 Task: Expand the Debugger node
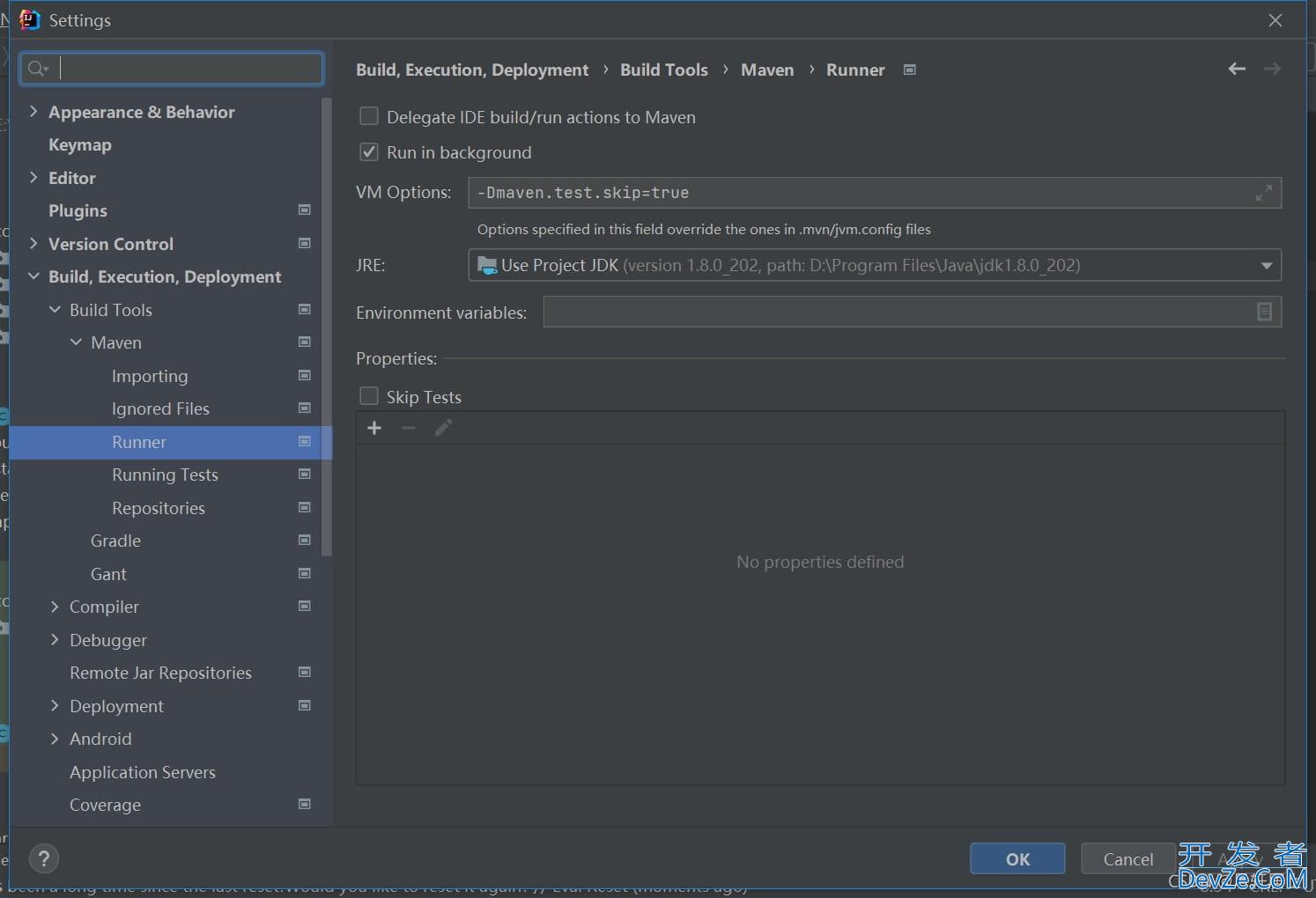point(55,640)
